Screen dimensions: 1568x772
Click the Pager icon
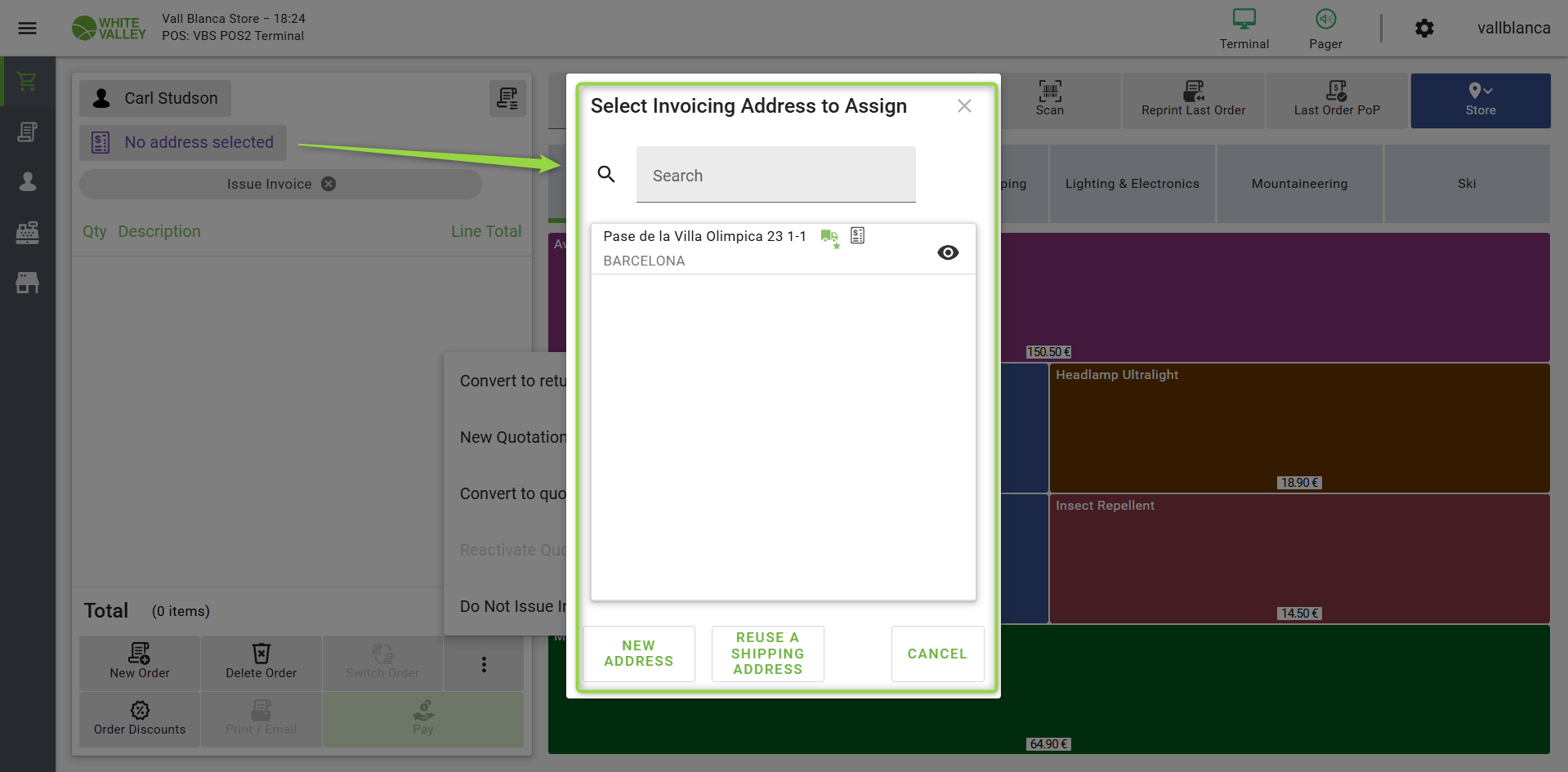pos(1325,20)
